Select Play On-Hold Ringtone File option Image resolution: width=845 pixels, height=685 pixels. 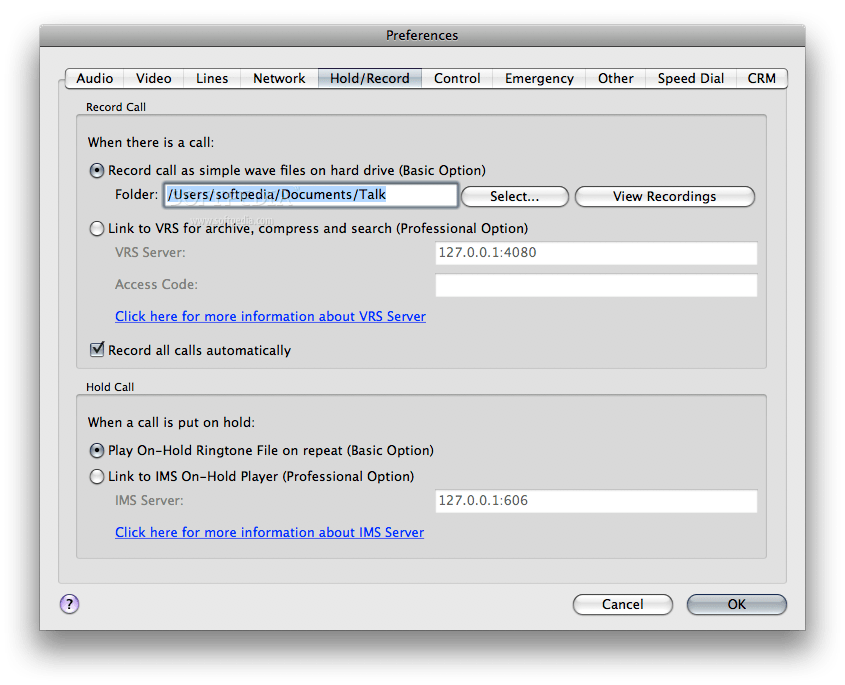click(x=97, y=450)
